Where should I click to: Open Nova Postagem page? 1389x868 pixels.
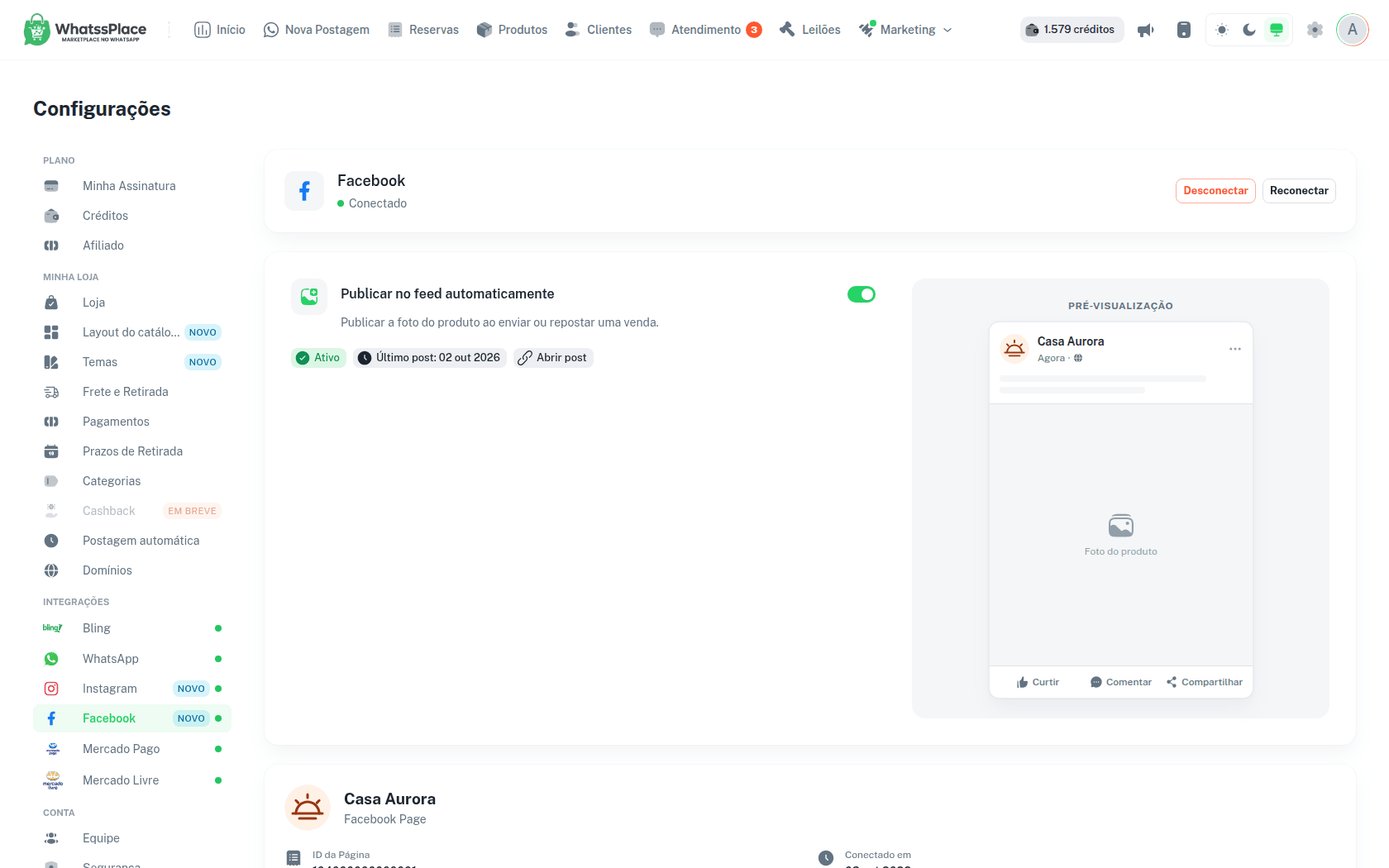click(317, 30)
